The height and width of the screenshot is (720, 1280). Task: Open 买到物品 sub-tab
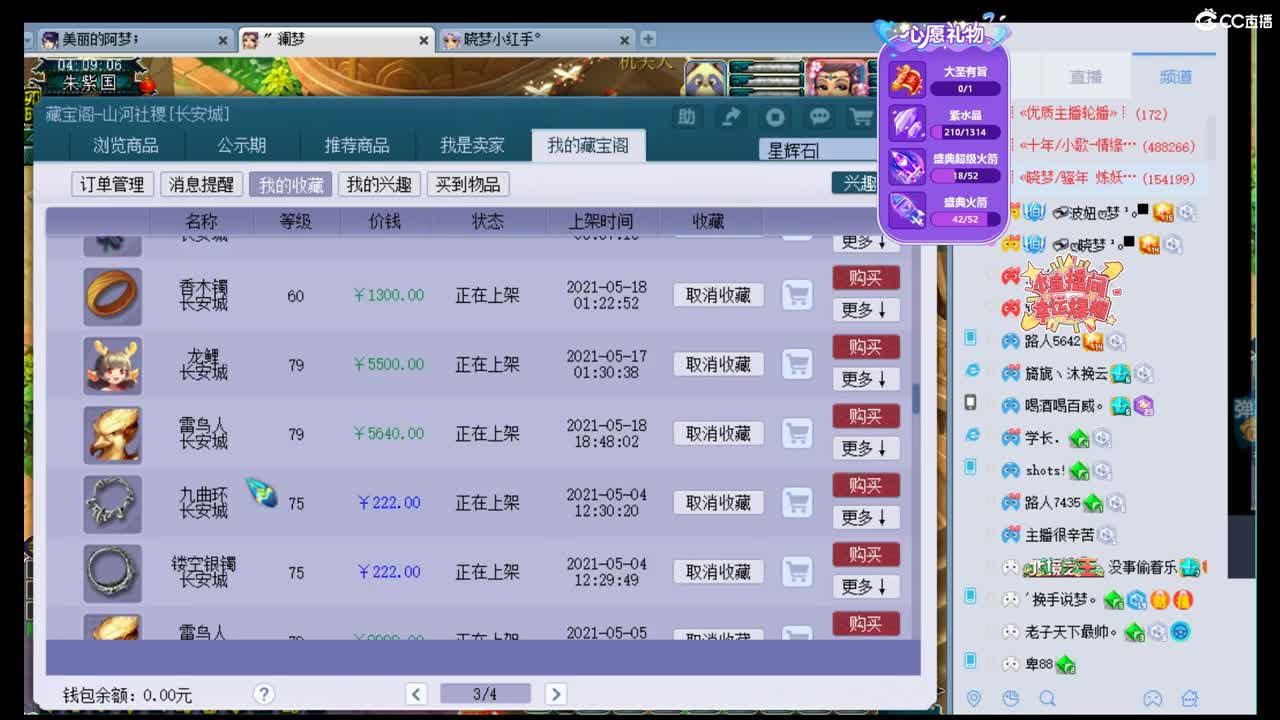[468, 184]
